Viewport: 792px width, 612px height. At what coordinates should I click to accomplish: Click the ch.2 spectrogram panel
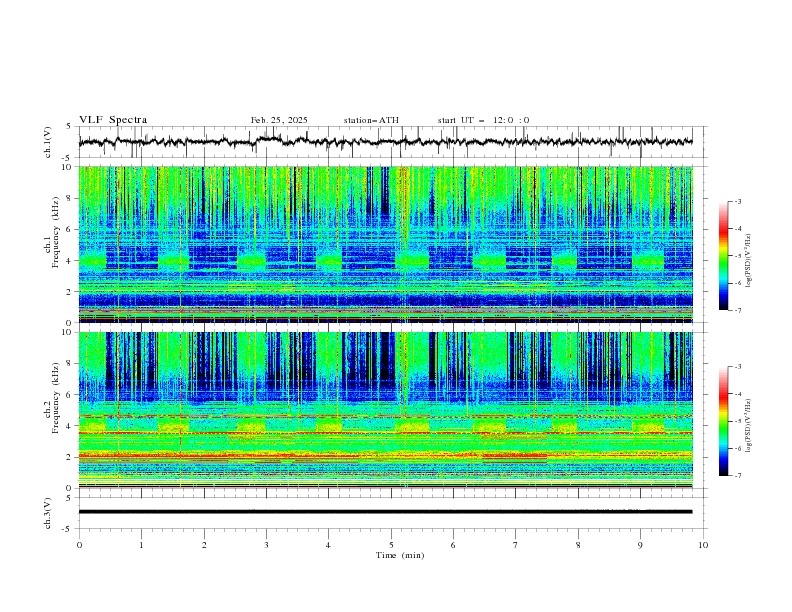(x=385, y=410)
